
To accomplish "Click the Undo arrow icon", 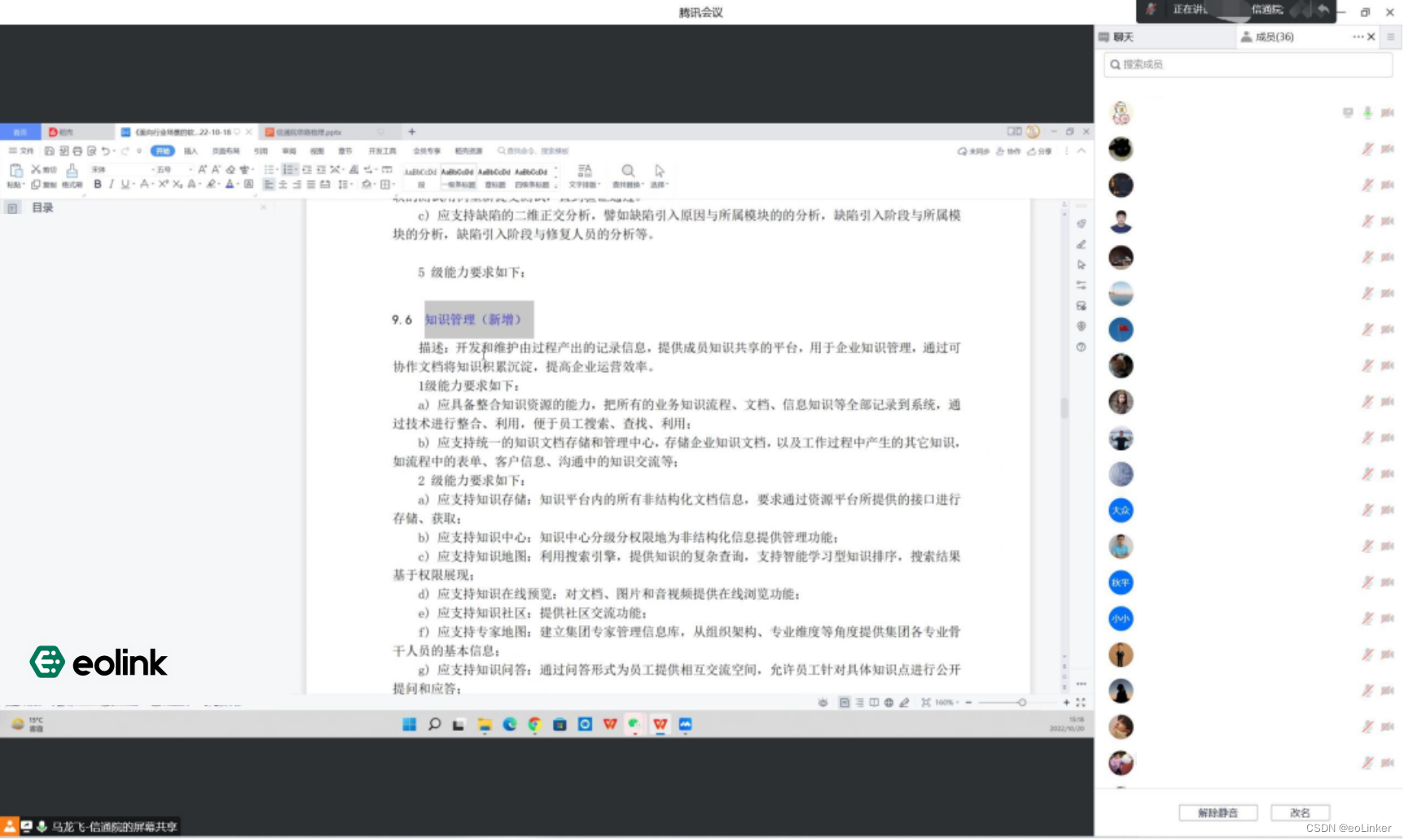I will 105,151.
